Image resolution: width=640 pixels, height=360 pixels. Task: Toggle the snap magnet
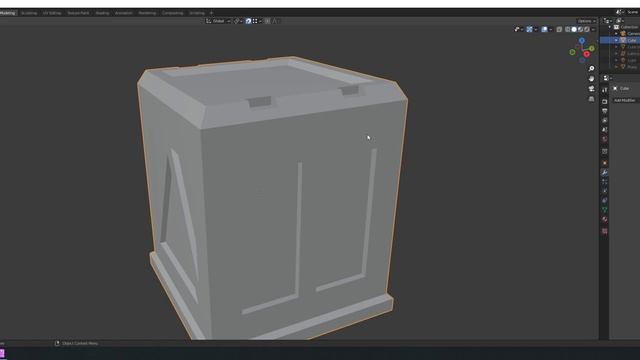[248, 21]
